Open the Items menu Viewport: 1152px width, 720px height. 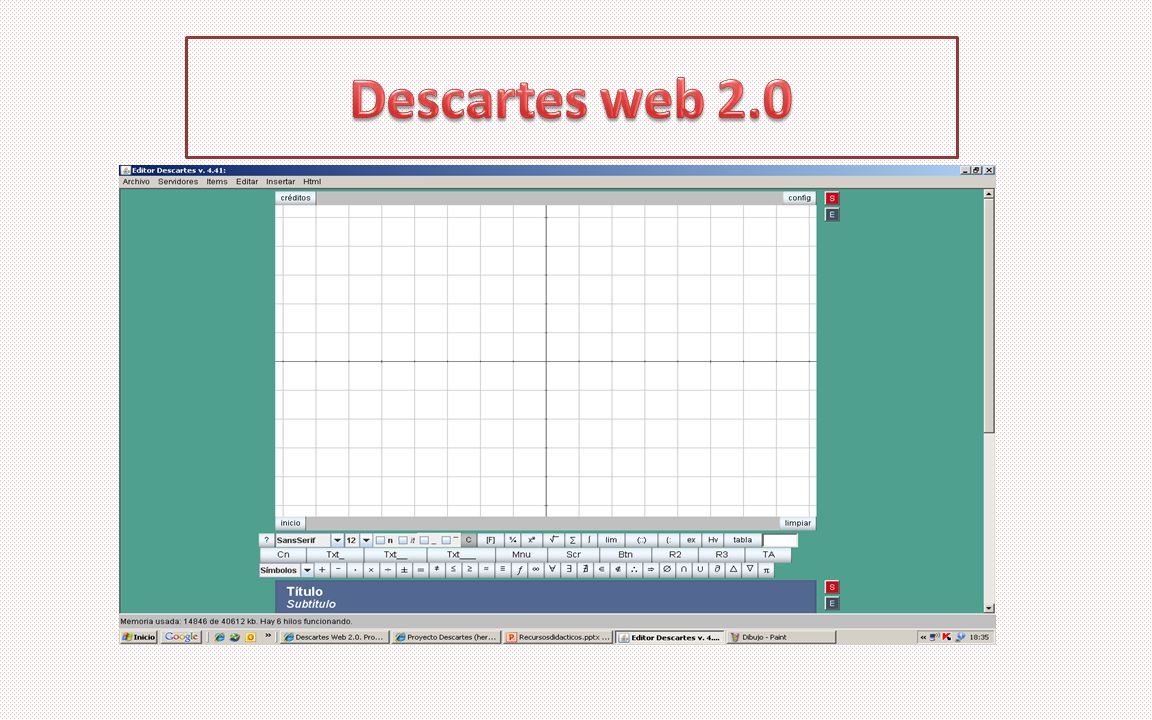(x=217, y=181)
